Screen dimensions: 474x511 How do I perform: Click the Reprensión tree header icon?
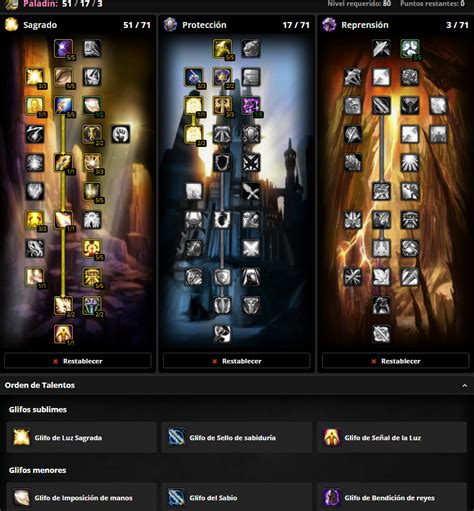pos(329,25)
